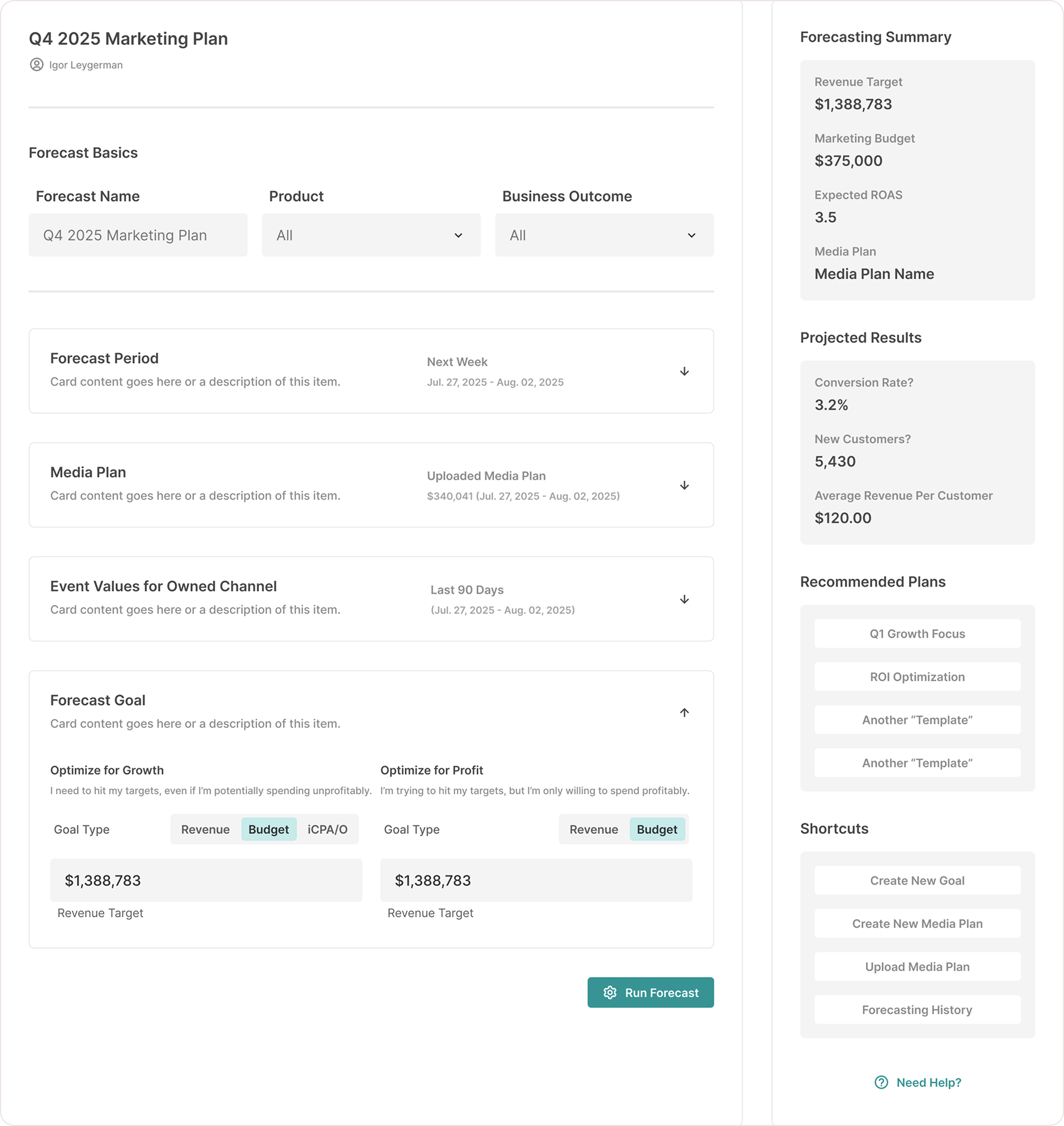Choose the ROI Optimization recommended plan
This screenshot has width=1064, height=1126.
point(917,677)
